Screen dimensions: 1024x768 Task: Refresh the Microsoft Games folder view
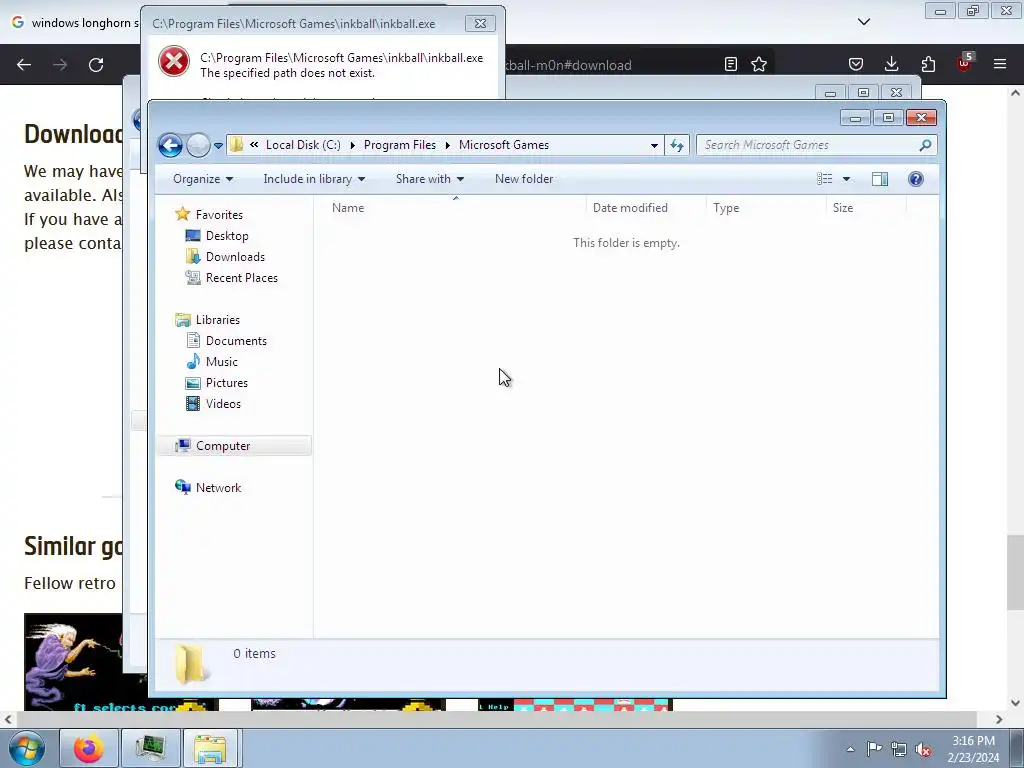(x=677, y=145)
